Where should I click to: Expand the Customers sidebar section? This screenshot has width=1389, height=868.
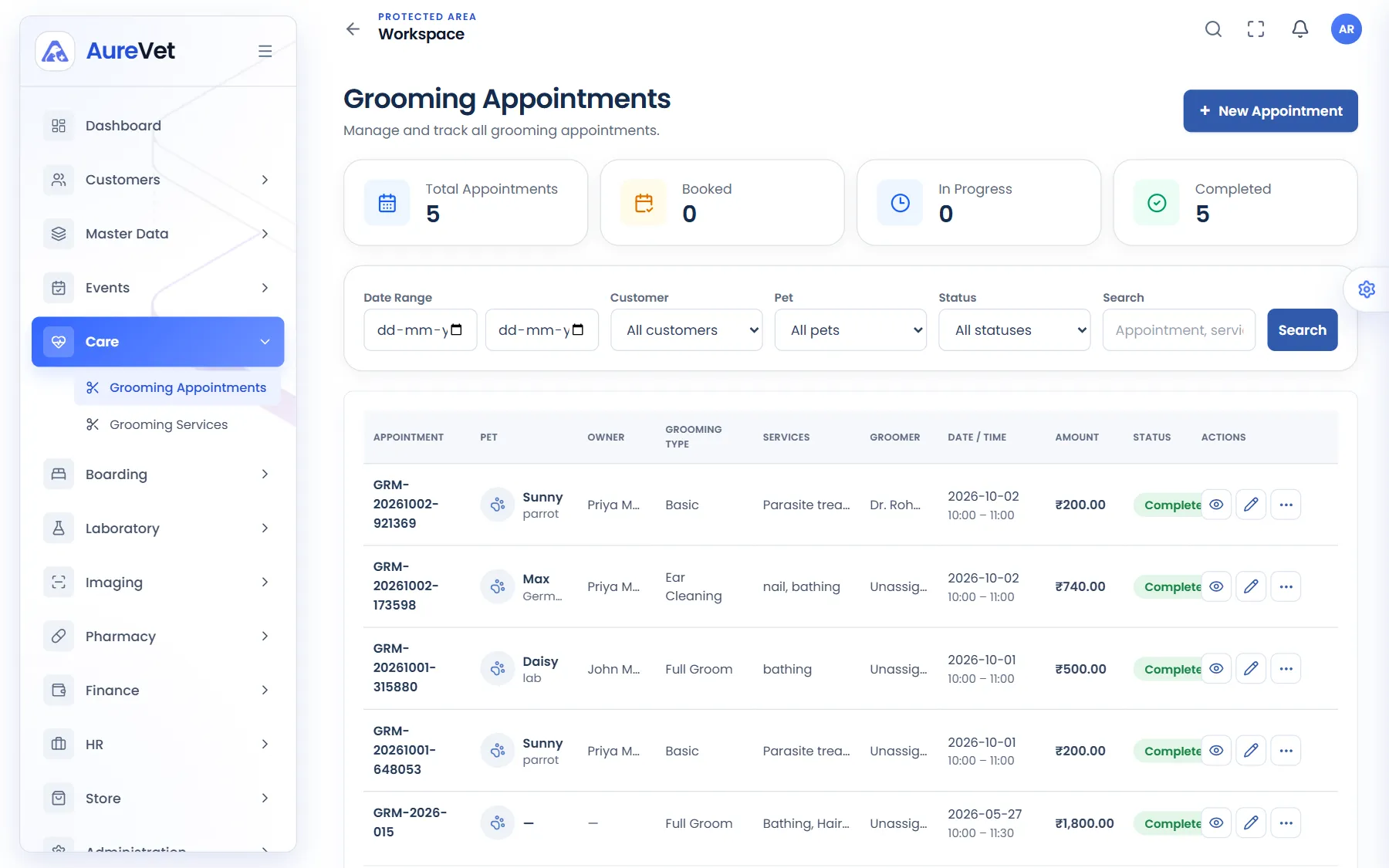(x=157, y=180)
